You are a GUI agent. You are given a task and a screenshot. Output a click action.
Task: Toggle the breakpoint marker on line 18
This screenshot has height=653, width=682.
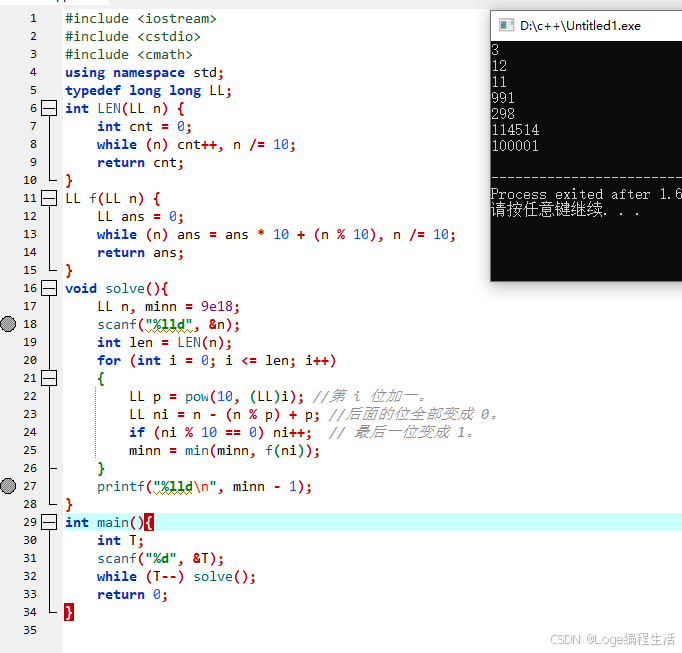pyautogui.click(x=8, y=324)
